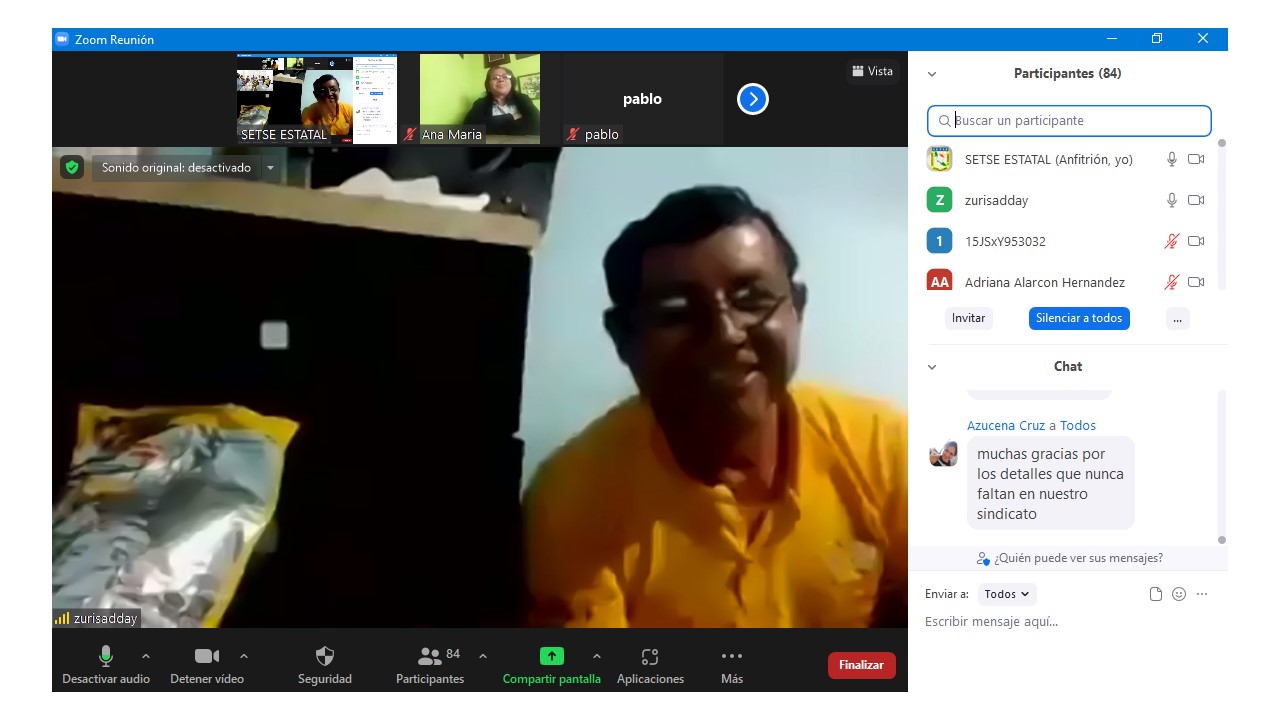Mute audio with Desactivar audio microphone
1280x720 pixels.
(105, 665)
